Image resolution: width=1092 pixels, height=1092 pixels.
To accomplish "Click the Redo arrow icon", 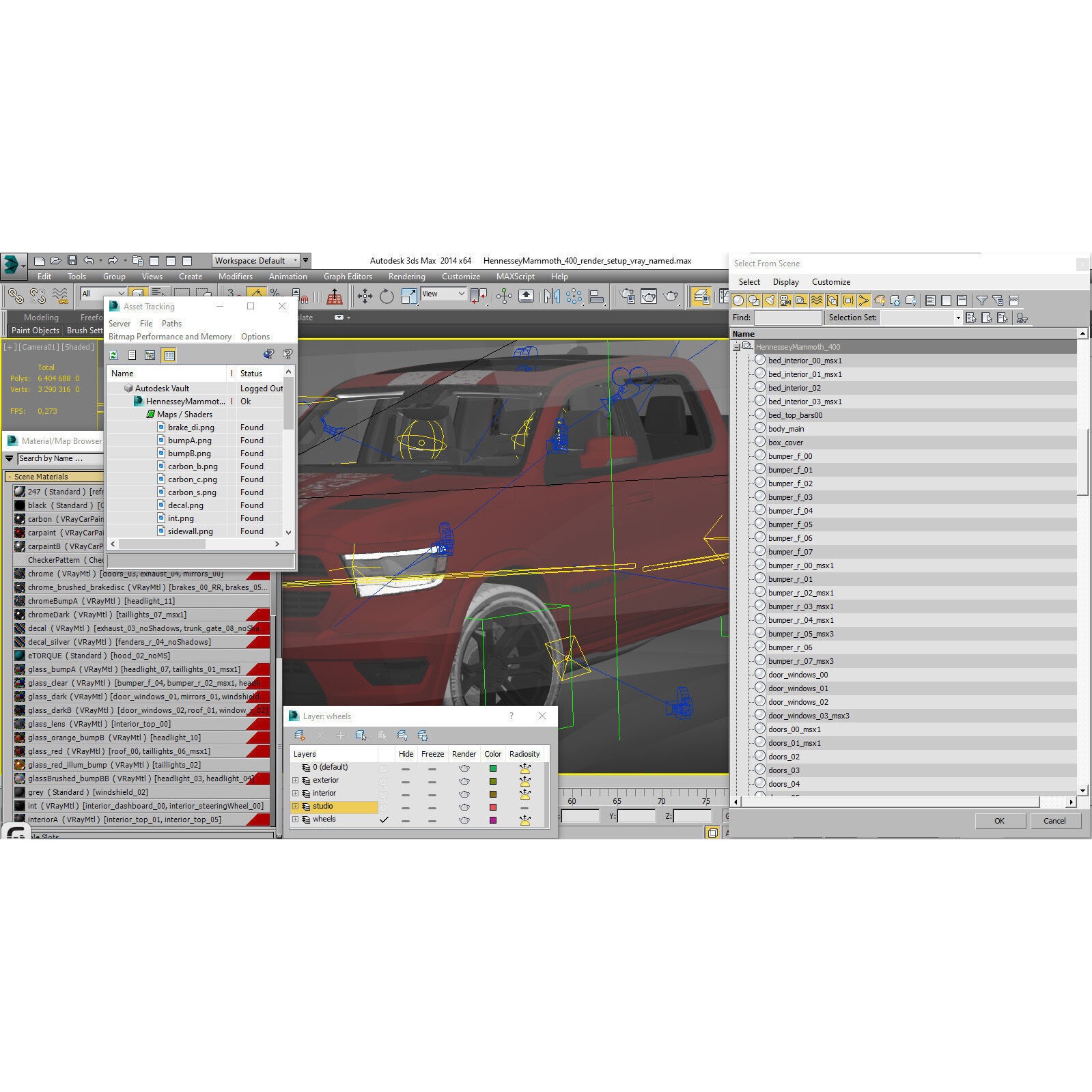I will [x=113, y=261].
